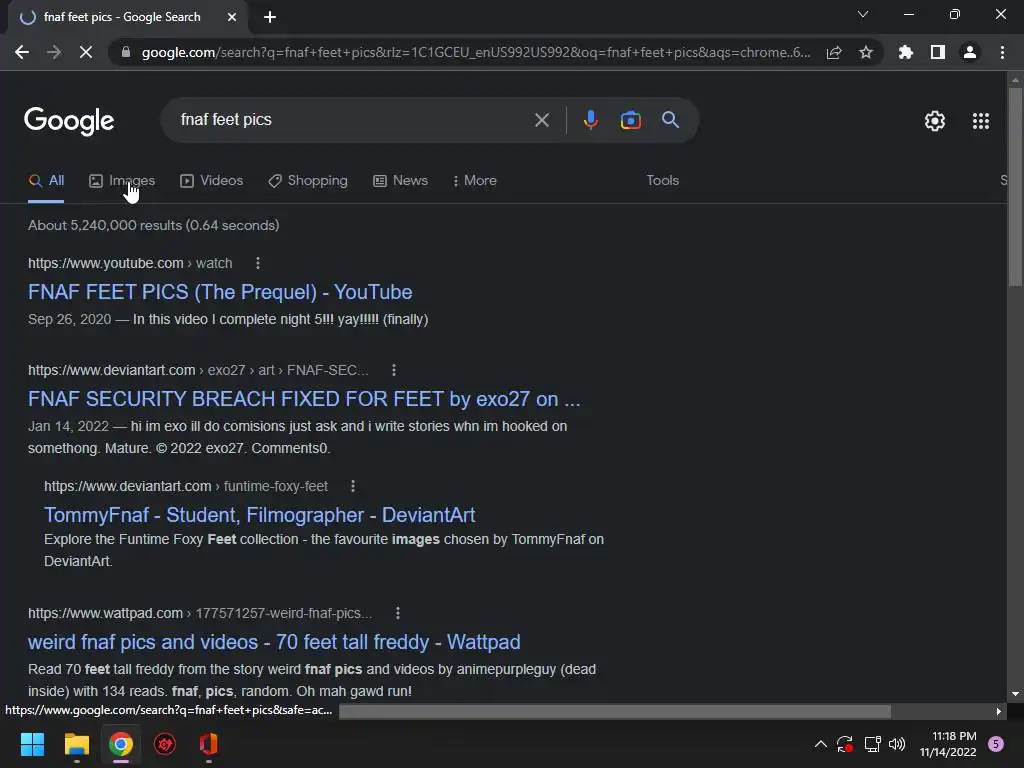The image size is (1024, 768).
Task: Click the forward navigation arrow
Action: pos(54,52)
